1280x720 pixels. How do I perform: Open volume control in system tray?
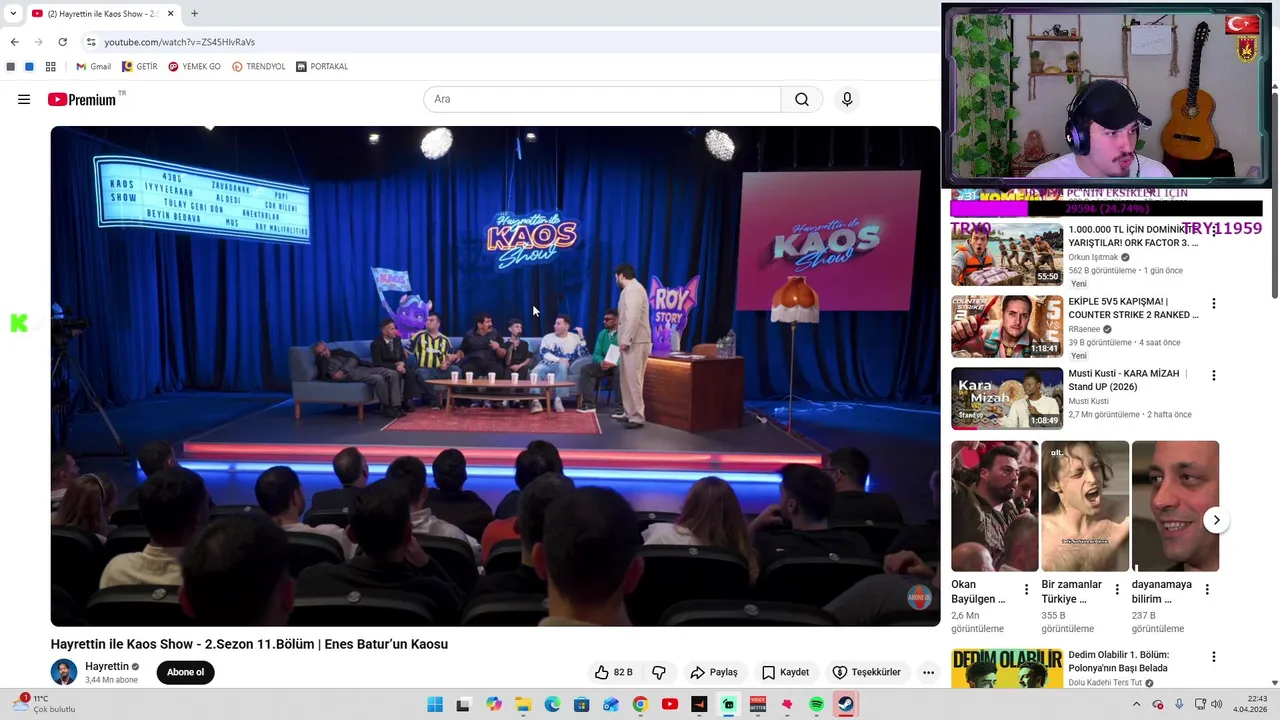(1218, 704)
